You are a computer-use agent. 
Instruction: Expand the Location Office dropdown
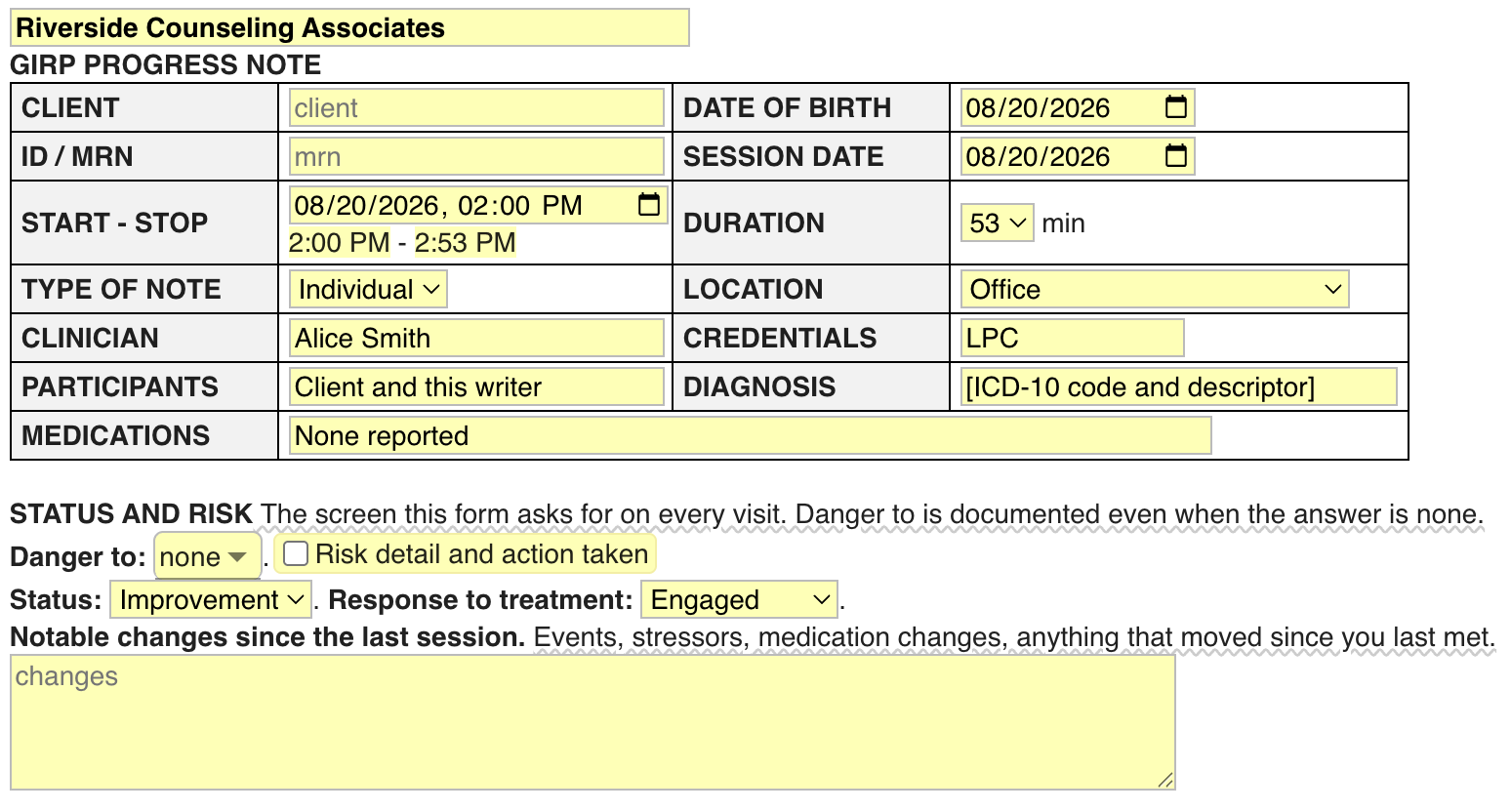click(1155, 290)
